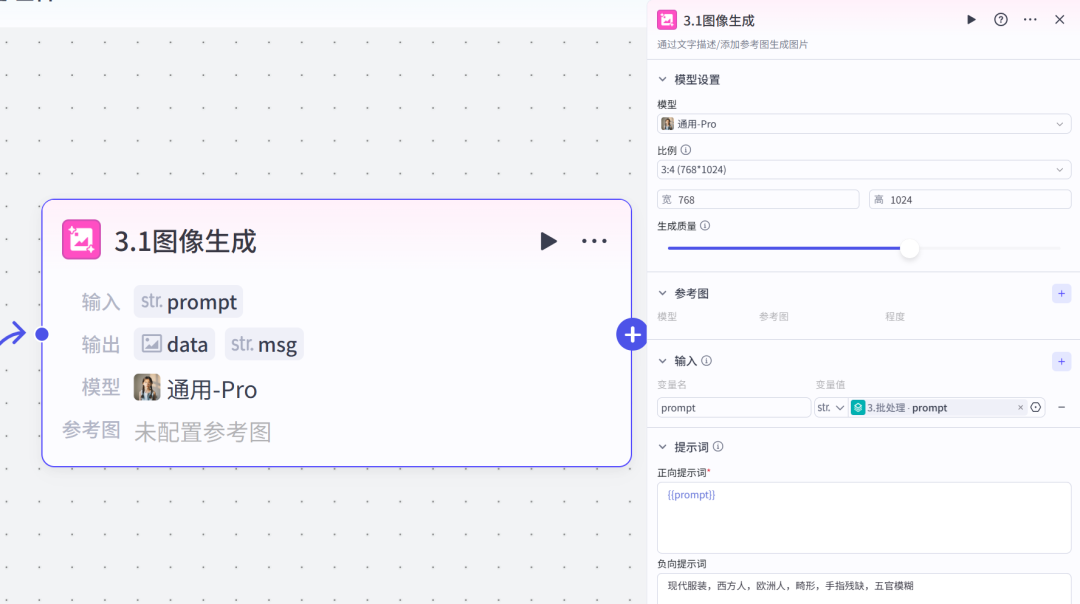
Task: Show info tooltip next to 比例
Action: pyautogui.click(x=686, y=150)
